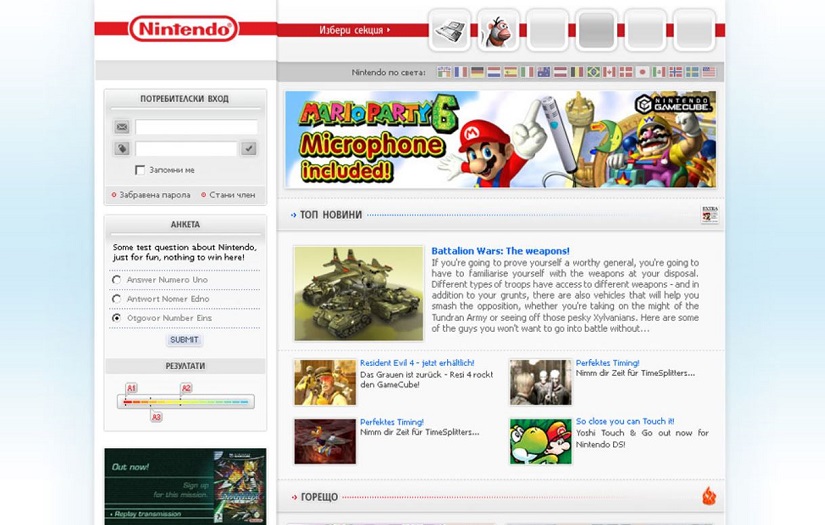Open Perfektes Timing! link next to red dragon thumbnail

[x=391, y=422]
